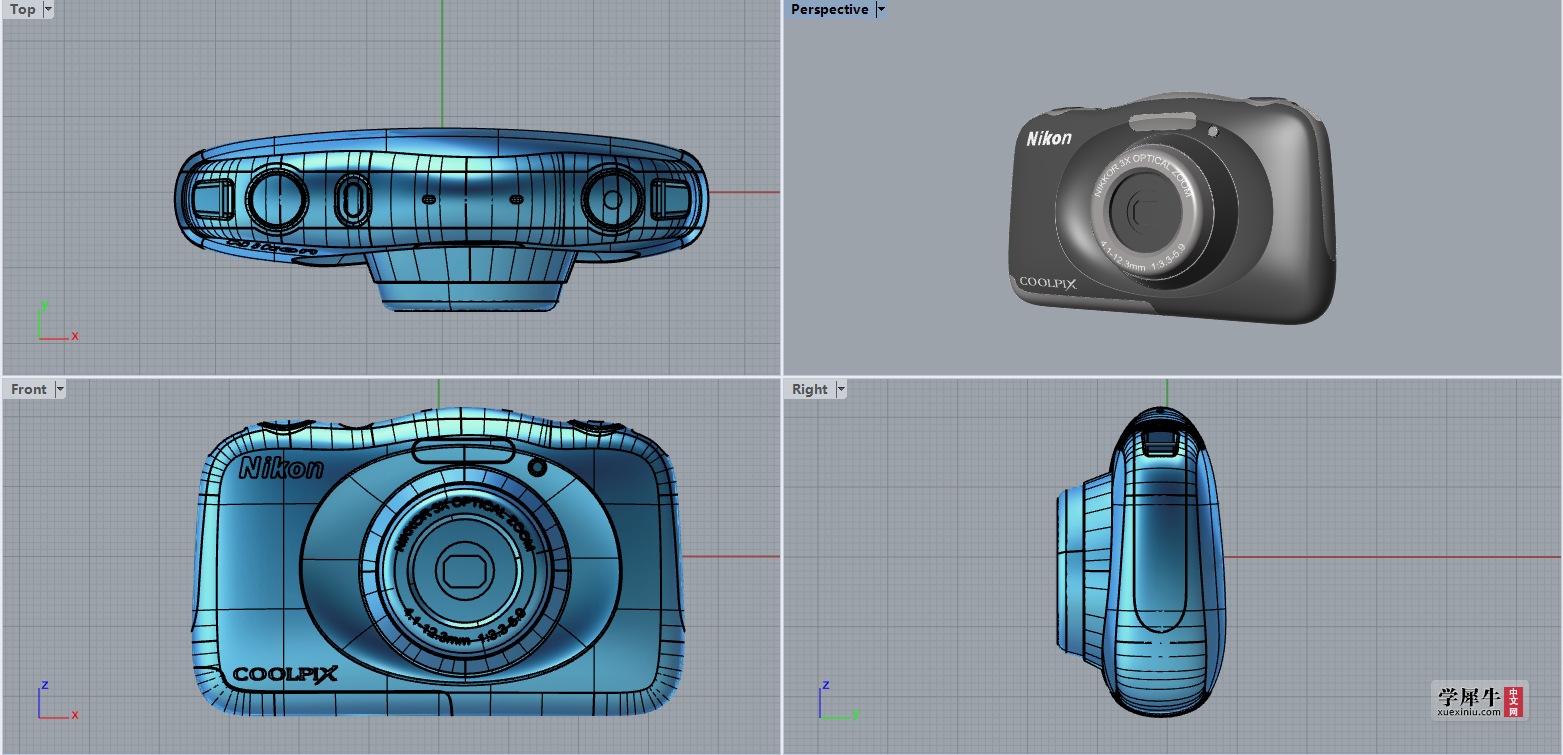The width and height of the screenshot is (1563, 755).
Task: Open the Perspective viewport dropdown arrow
Action: tap(881, 9)
